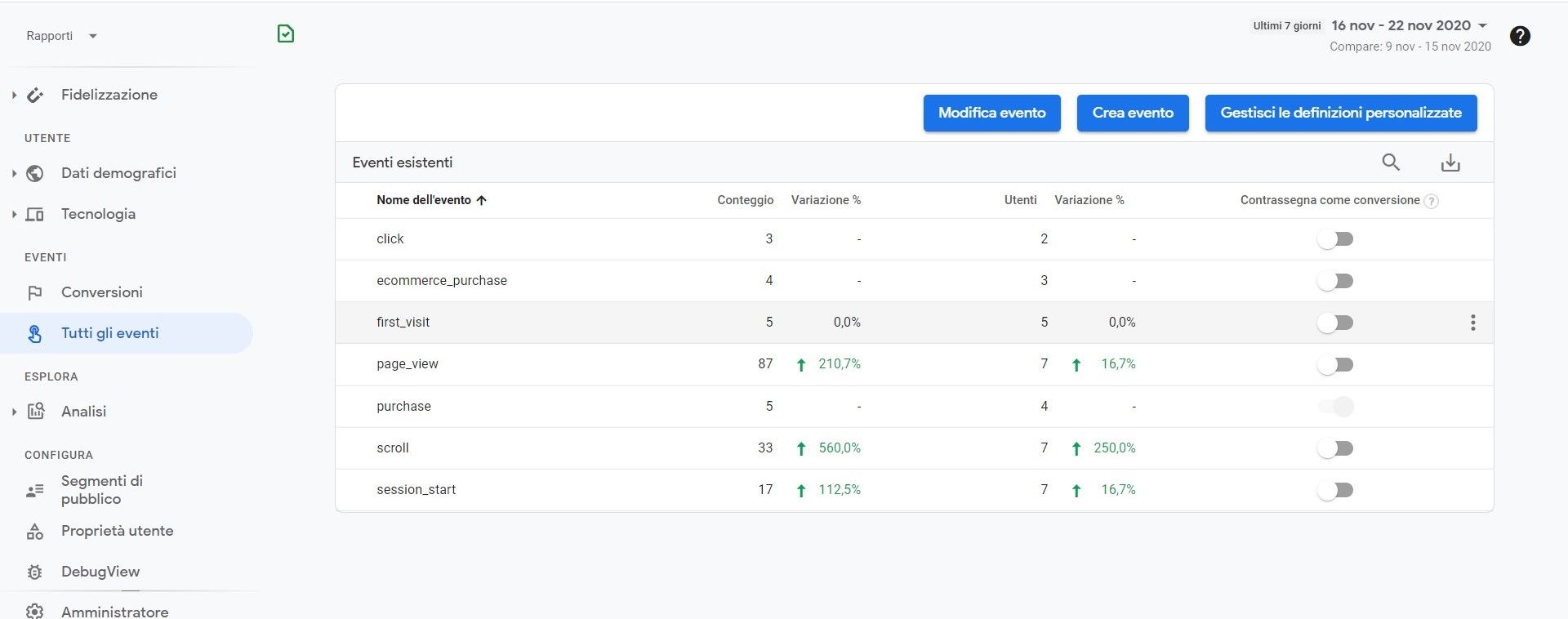
Task: Click the Proprietà utente shapes icon
Action: click(35, 532)
